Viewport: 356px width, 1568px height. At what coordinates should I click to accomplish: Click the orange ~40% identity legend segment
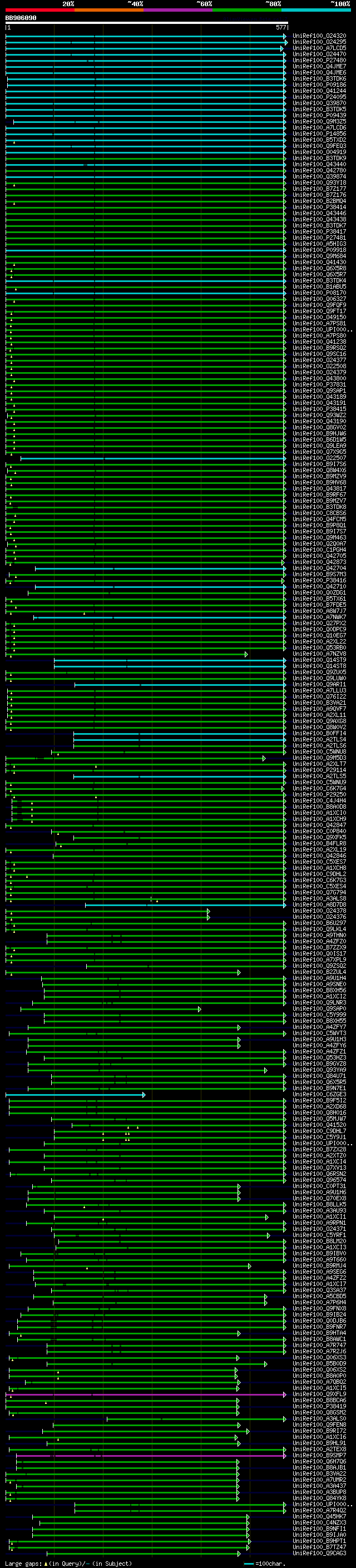click(x=110, y=10)
